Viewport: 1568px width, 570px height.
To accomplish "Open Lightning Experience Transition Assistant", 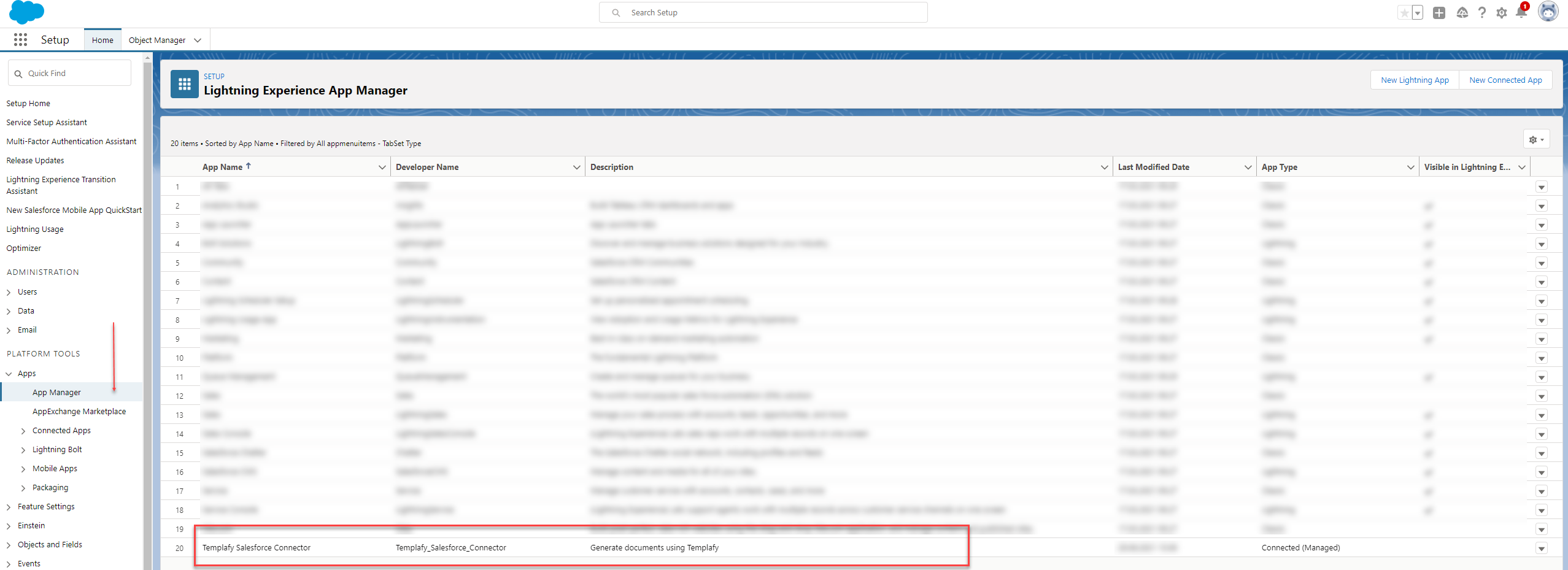I will 61,185.
